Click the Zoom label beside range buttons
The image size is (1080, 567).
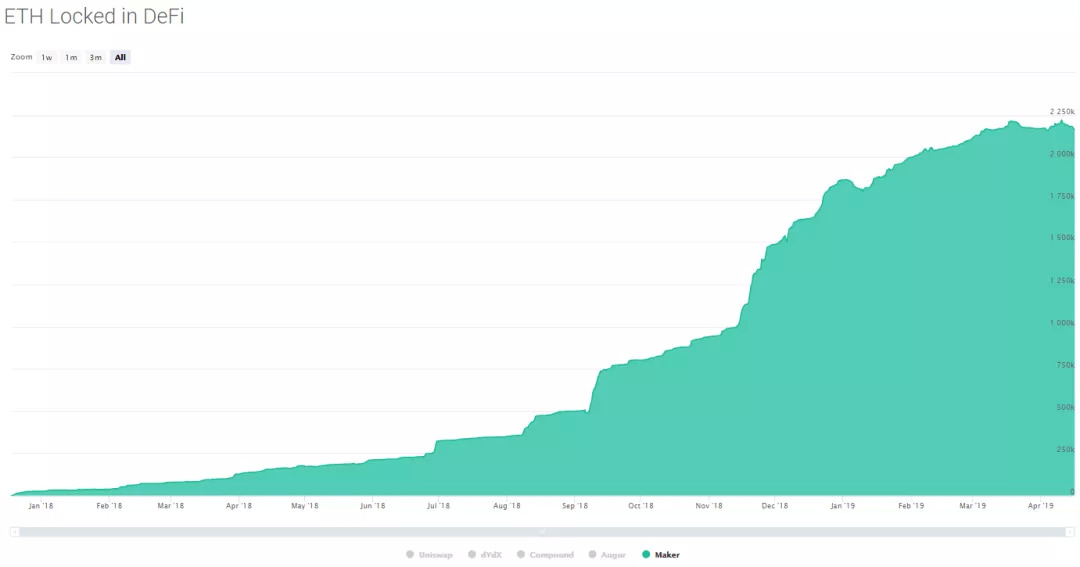click(x=21, y=57)
